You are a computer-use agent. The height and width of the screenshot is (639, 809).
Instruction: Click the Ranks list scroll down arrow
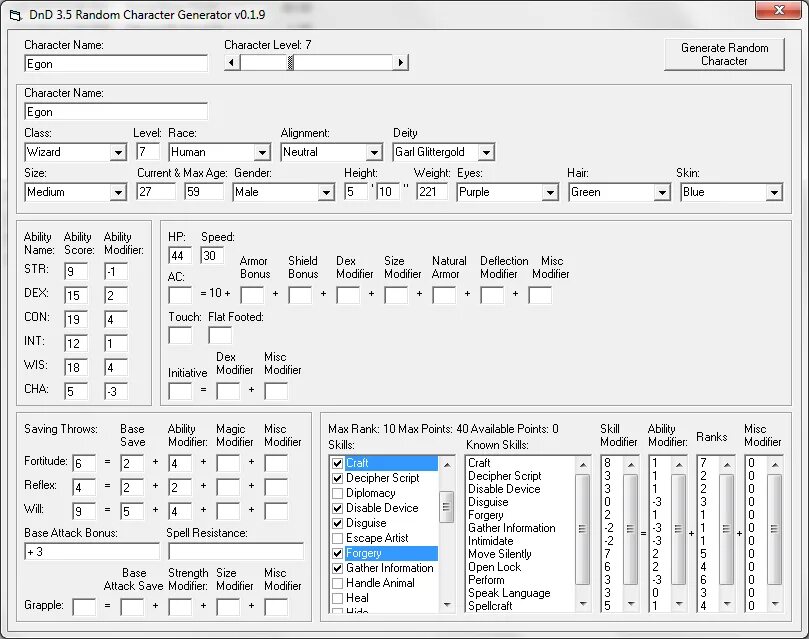(726, 604)
